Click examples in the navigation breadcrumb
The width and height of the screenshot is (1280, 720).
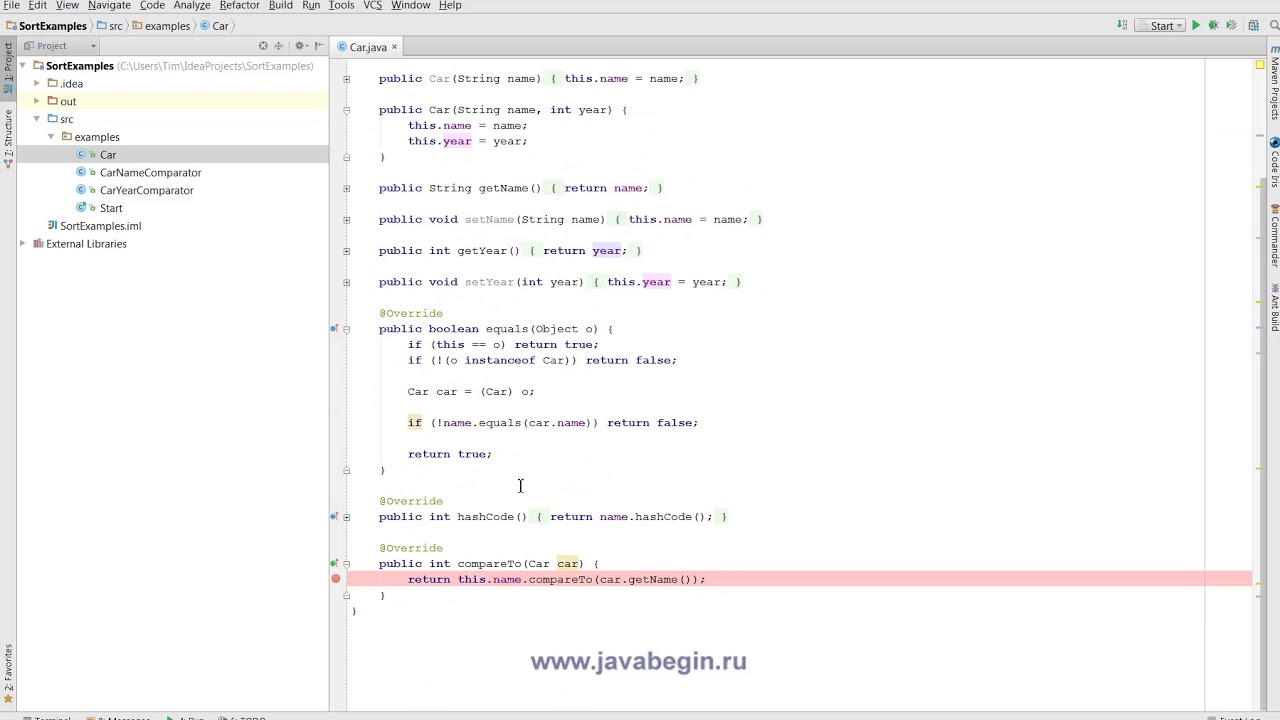click(161, 26)
